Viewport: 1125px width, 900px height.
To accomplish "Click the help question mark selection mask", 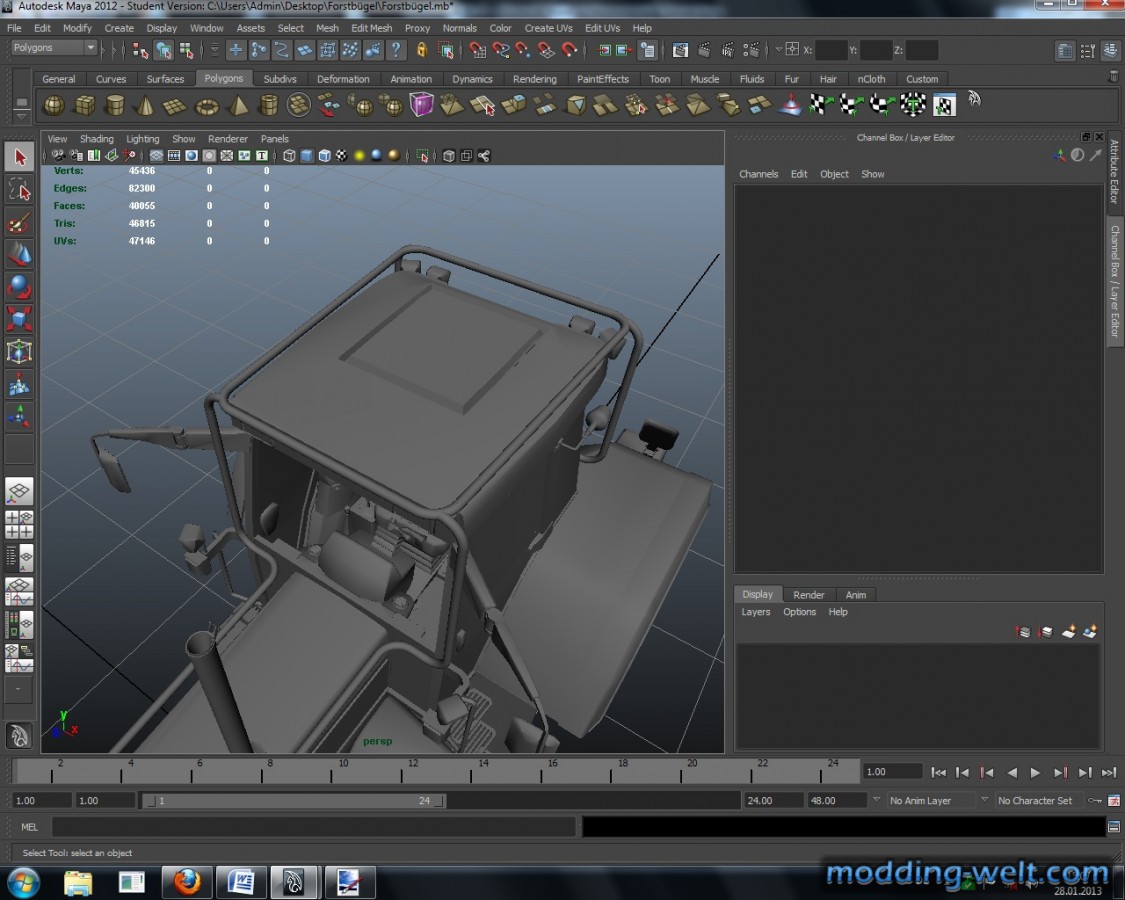I will click(x=395, y=50).
